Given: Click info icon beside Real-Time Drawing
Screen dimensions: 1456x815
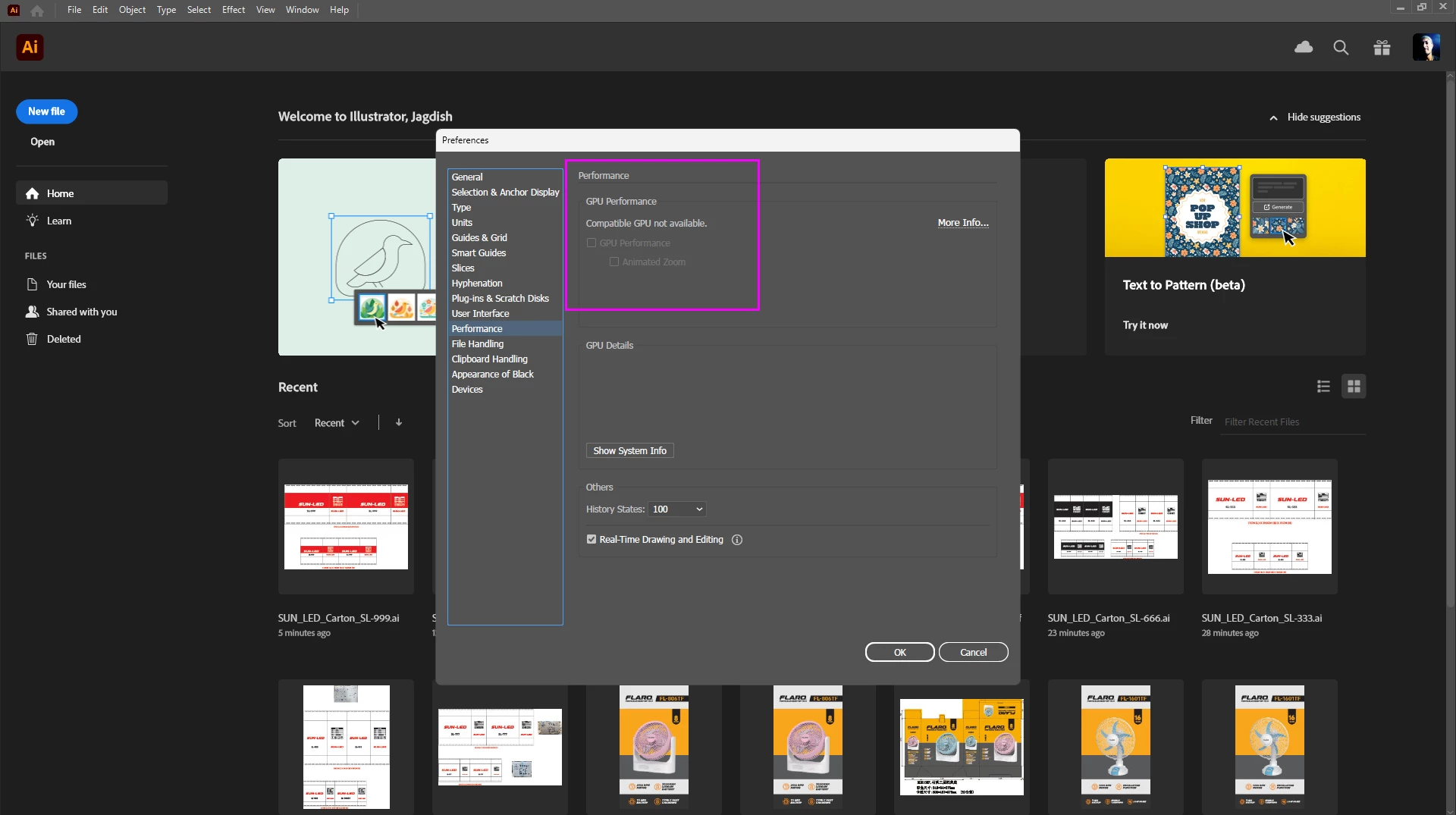Looking at the screenshot, I should (737, 540).
